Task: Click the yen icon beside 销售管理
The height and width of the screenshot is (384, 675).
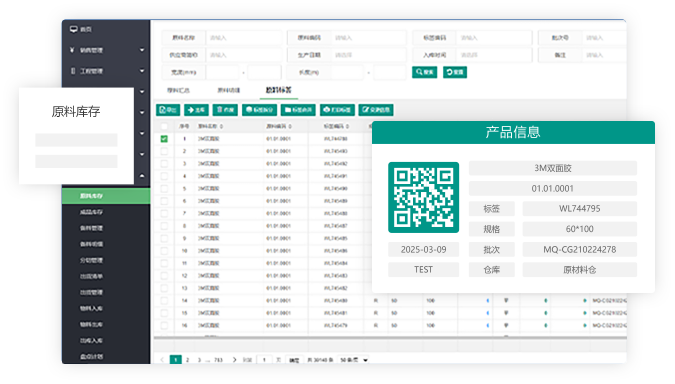Action: click(x=72, y=50)
